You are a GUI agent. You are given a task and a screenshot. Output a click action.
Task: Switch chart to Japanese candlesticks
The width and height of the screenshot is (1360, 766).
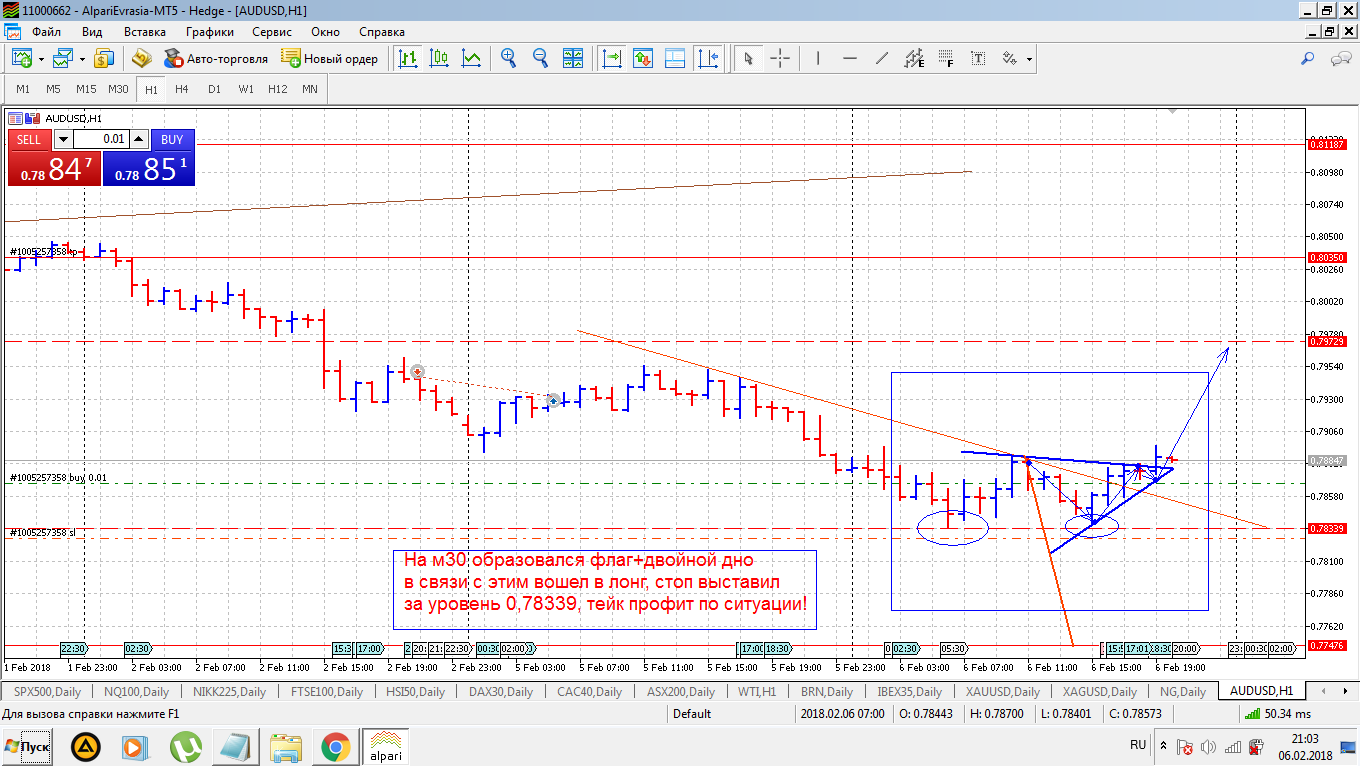439,58
